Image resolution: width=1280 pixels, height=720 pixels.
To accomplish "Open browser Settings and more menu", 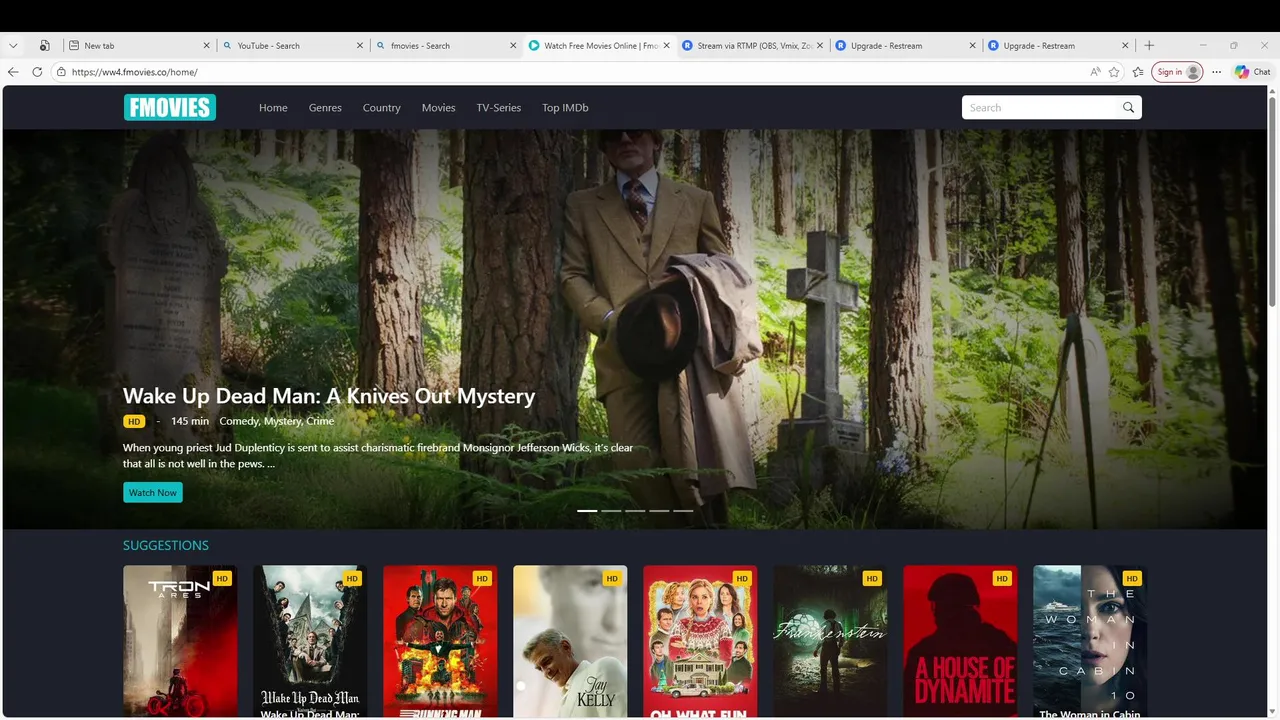I will [1216, 72].
